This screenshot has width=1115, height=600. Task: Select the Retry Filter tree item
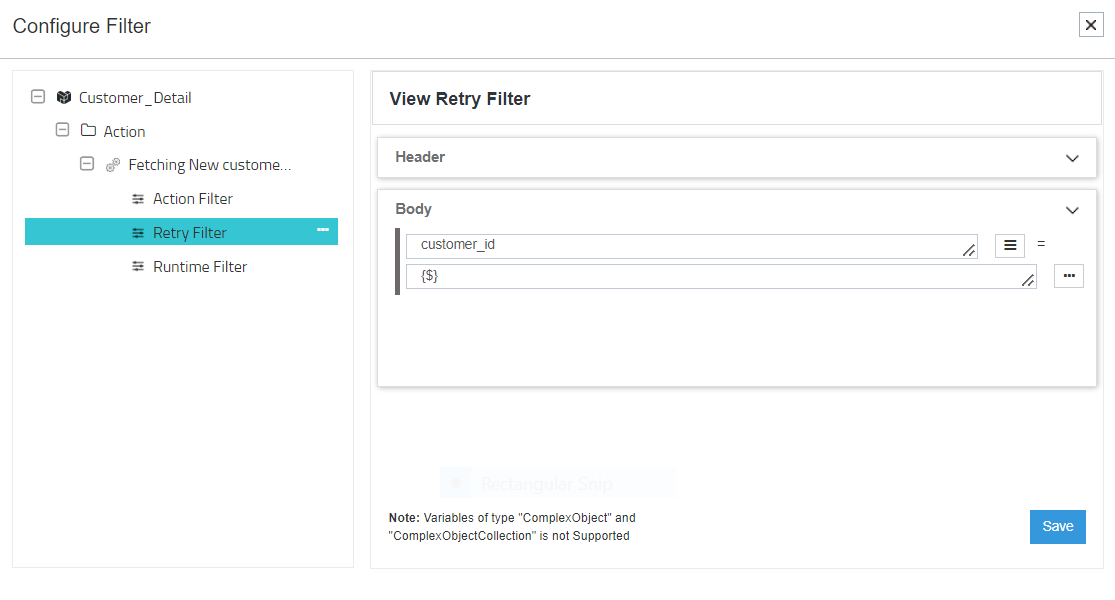click(189, 233)
